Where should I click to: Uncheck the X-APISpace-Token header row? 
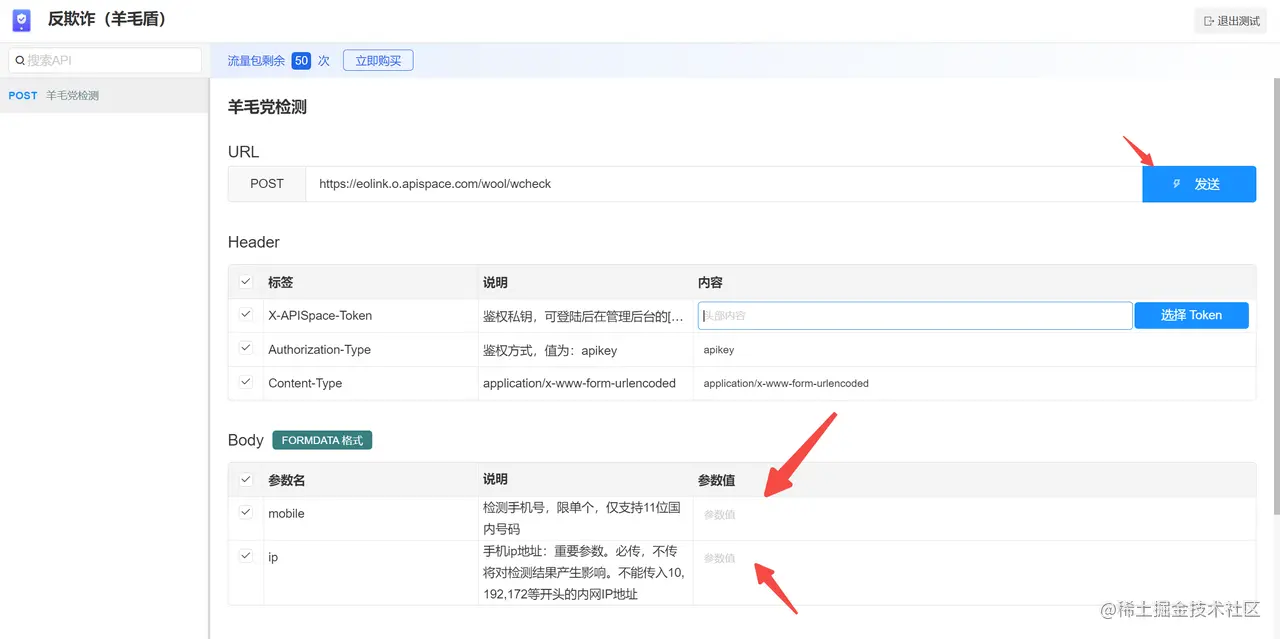click(x=245, y=315)
